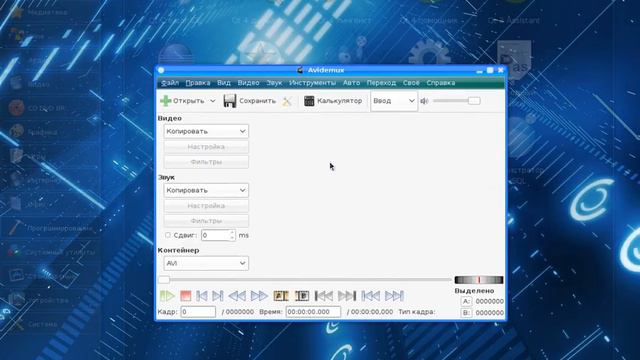
Task: Click the green Open file plus icon
Action: click(x=165, y=100)
